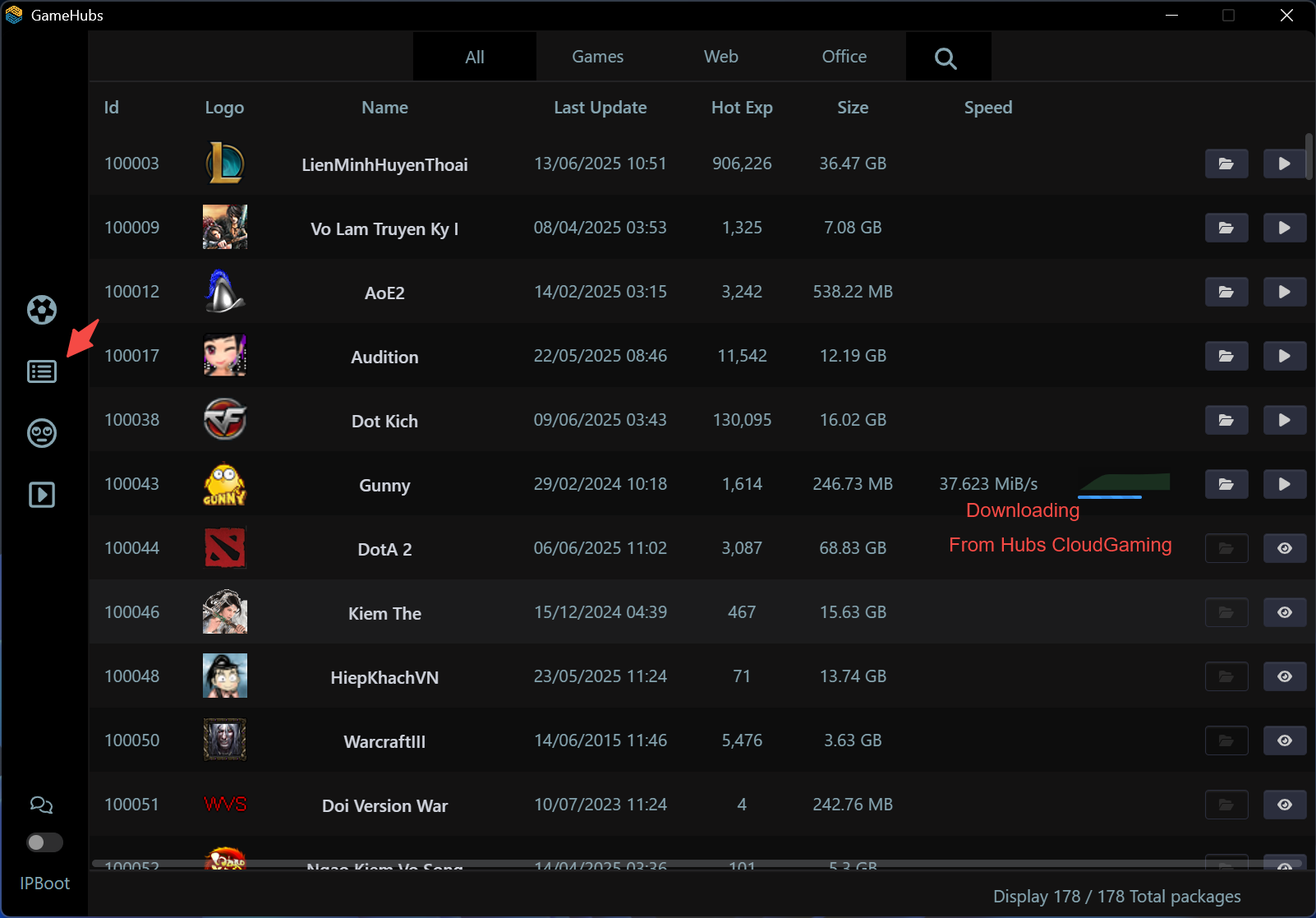Open the folder for Gunny
This screenshot has height=918, width=1316.
coord(1226,484)
